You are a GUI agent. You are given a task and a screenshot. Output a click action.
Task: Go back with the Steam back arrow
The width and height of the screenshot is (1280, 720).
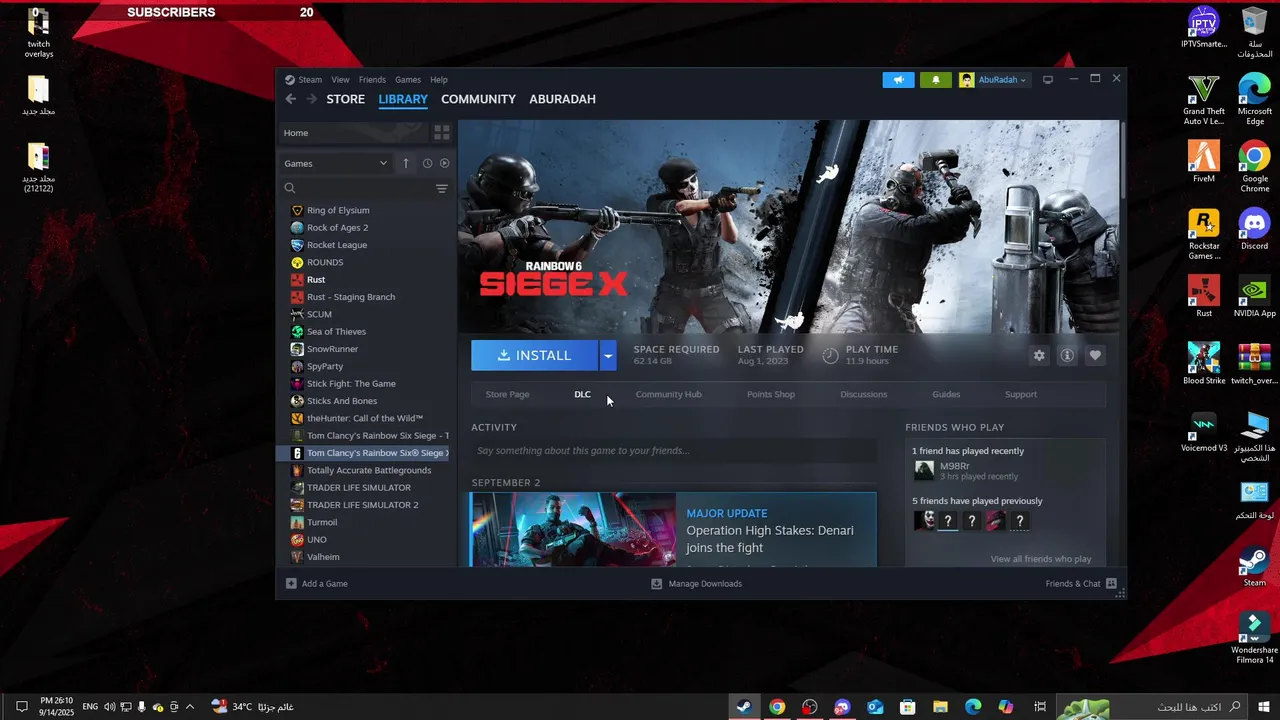(290, 99)
